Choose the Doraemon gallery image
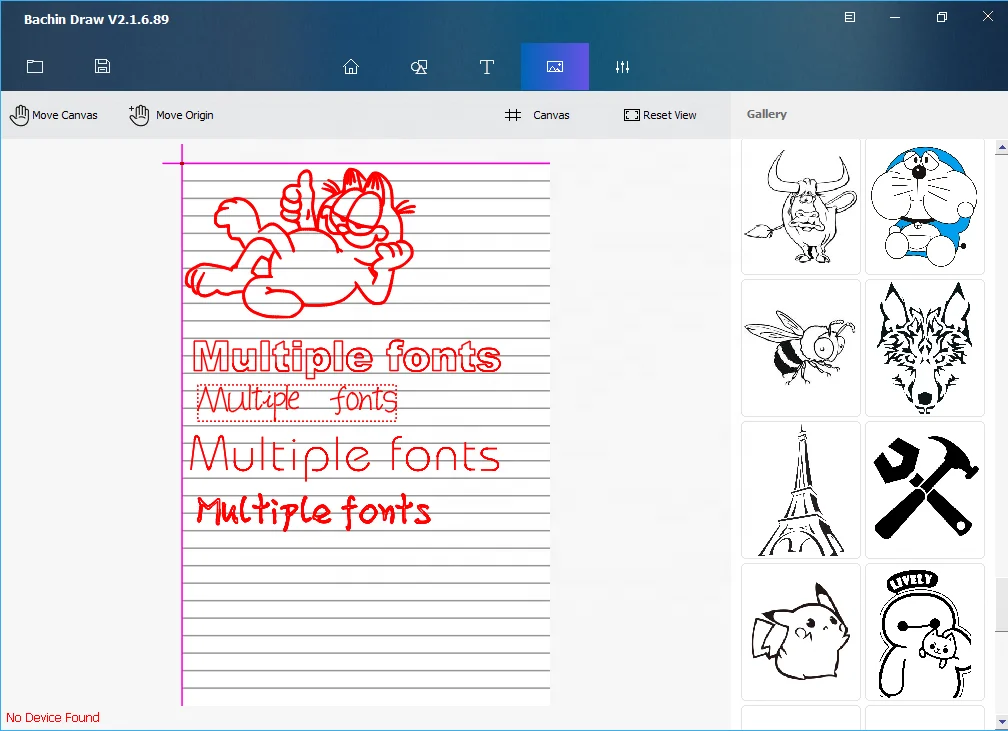 pos(924,206)
